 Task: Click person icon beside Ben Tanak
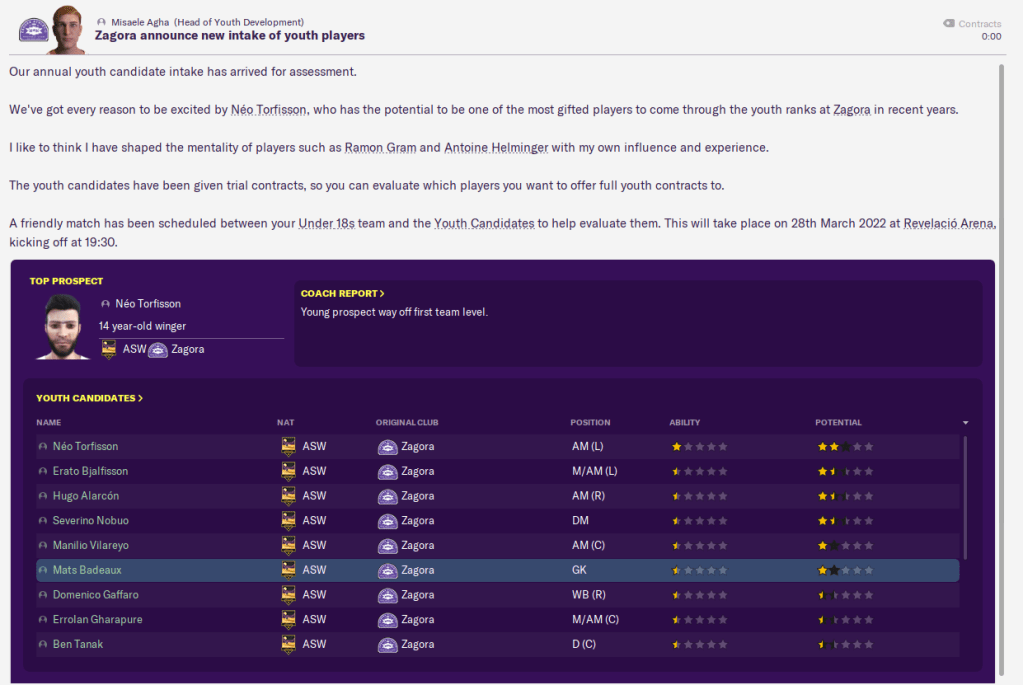point(42,644)
